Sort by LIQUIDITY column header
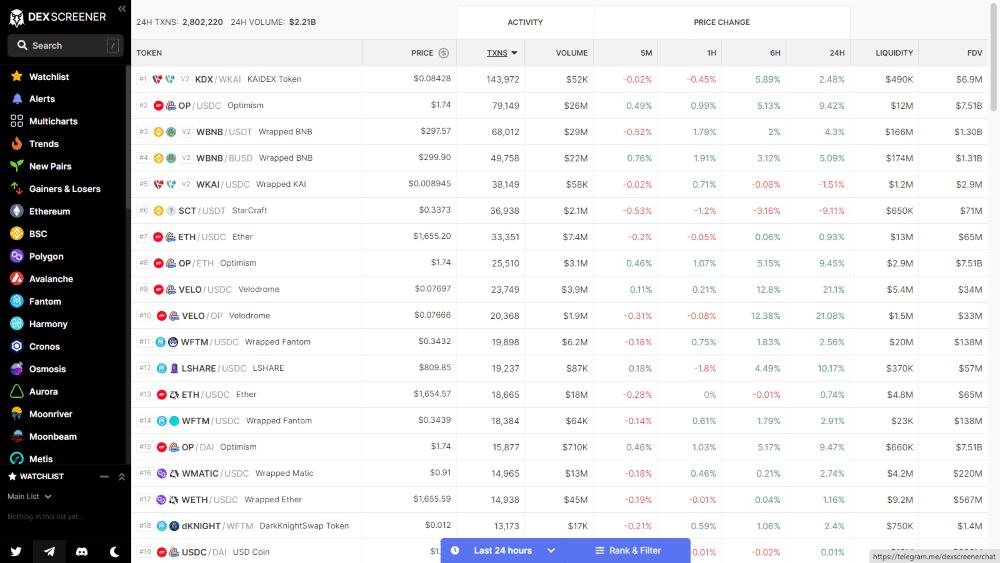The height and width of the screenshot is (563, 1000). [894, 53]
